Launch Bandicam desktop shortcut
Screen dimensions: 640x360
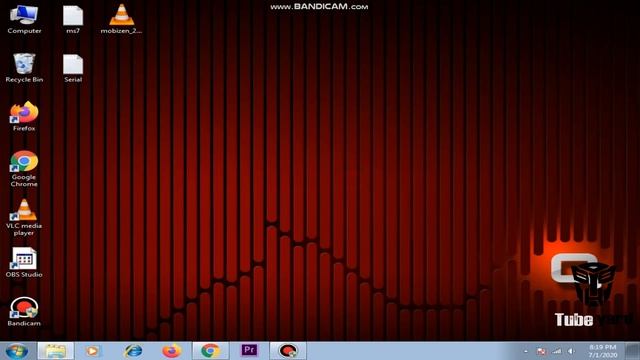tap(24, 311)
